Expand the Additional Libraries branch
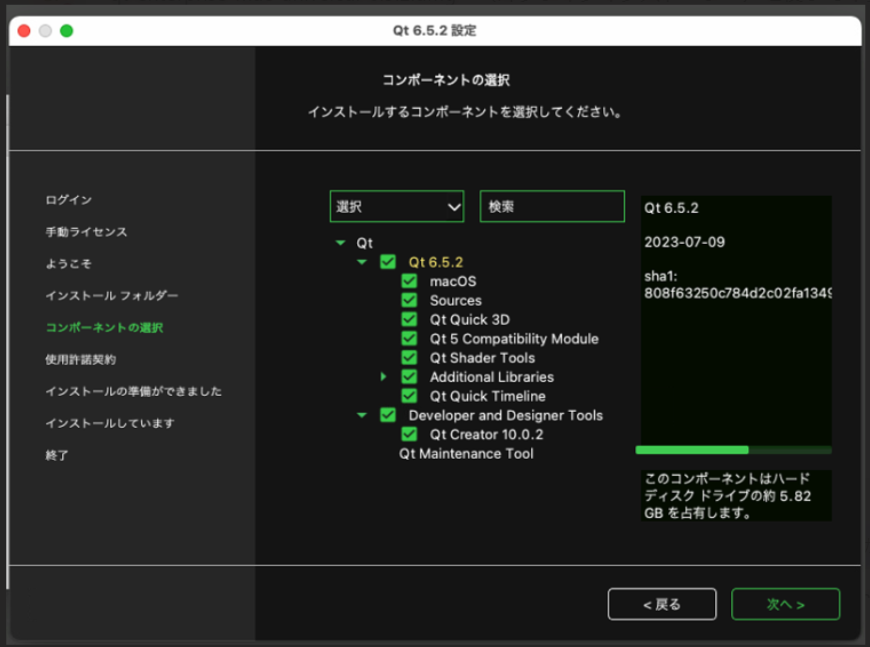This screenshot has width=870, height=647. [383, 377]
